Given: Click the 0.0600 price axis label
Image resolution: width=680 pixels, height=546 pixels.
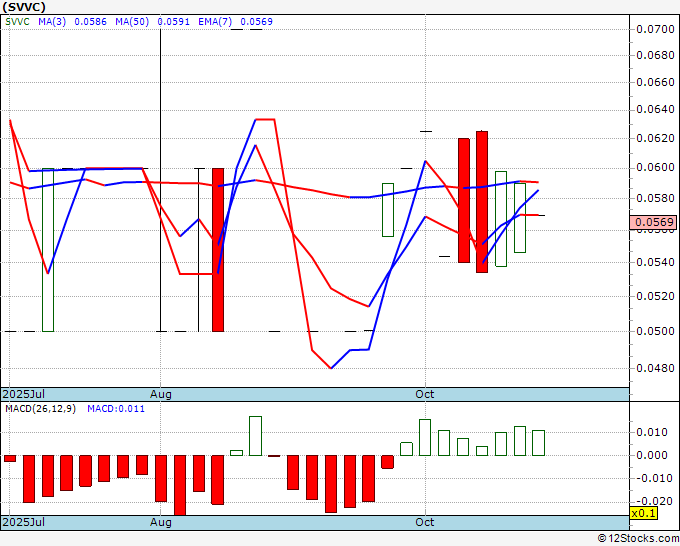Looking at the screenshot, I should click(655, 168).
